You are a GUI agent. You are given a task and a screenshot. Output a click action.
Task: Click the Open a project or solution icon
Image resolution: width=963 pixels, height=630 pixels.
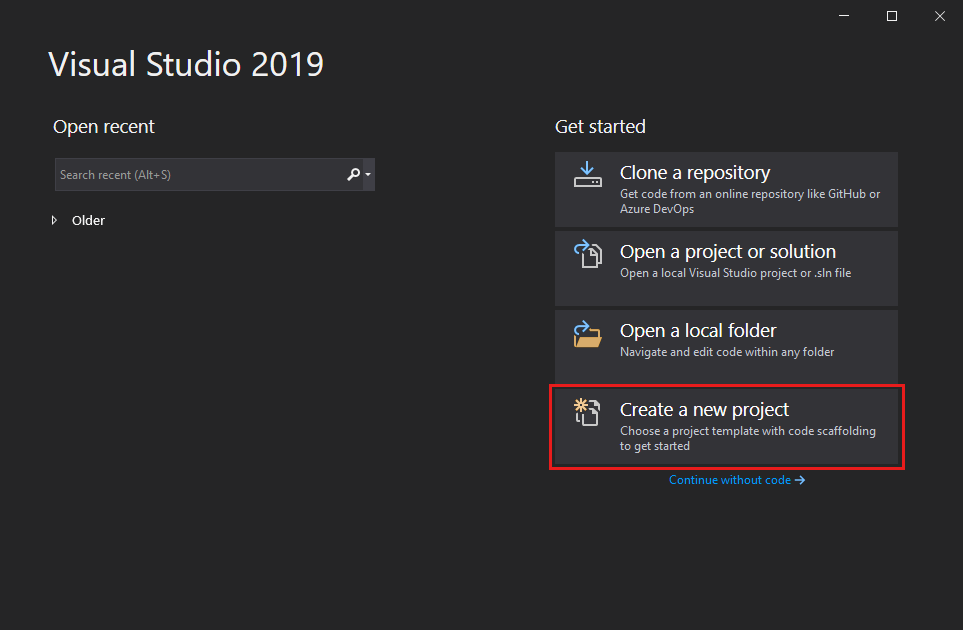[x=588, y=253]
